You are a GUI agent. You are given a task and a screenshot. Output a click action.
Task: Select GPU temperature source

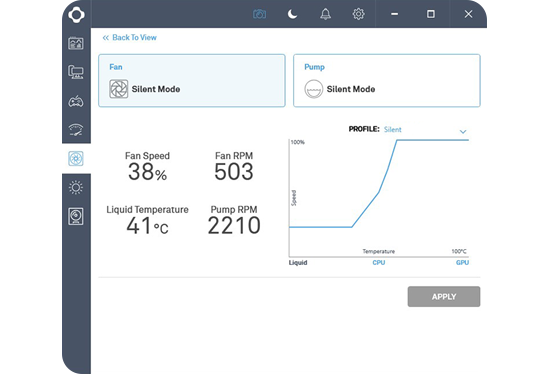[462, 263]
